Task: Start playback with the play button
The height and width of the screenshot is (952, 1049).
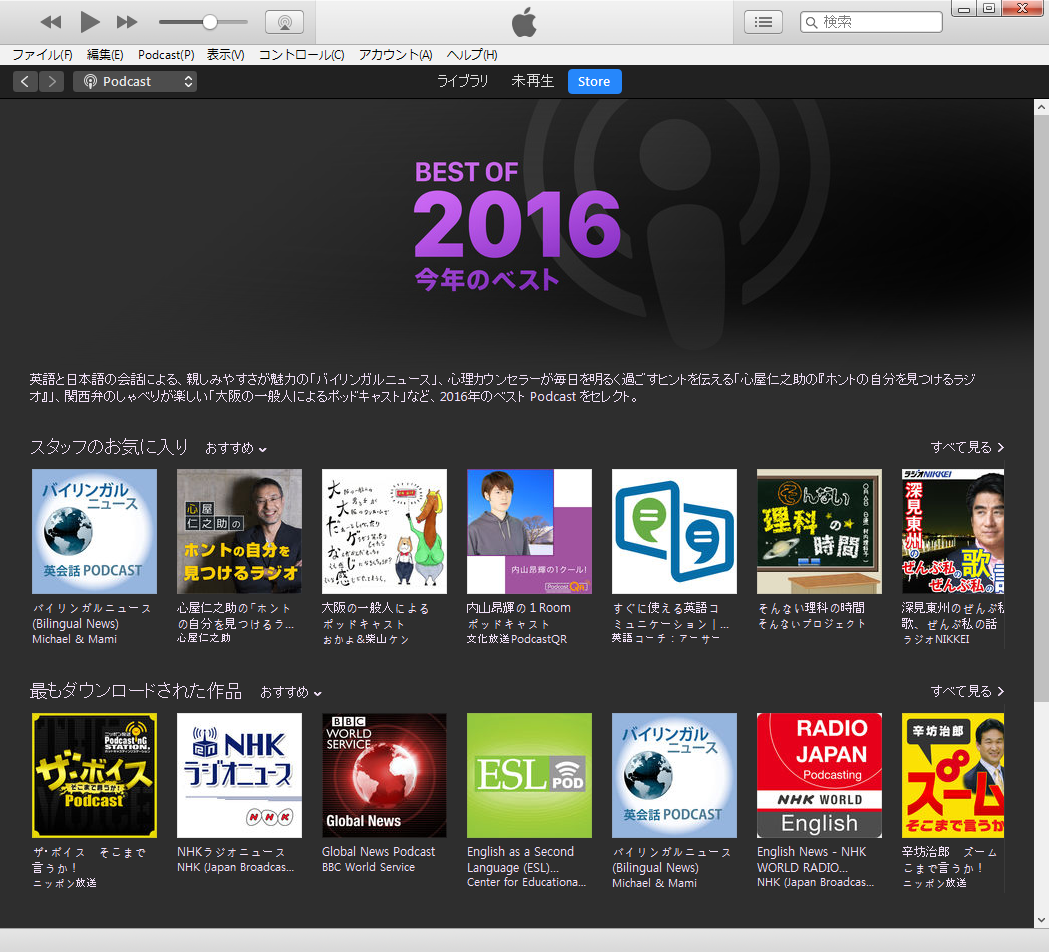Action: (90, 22)
